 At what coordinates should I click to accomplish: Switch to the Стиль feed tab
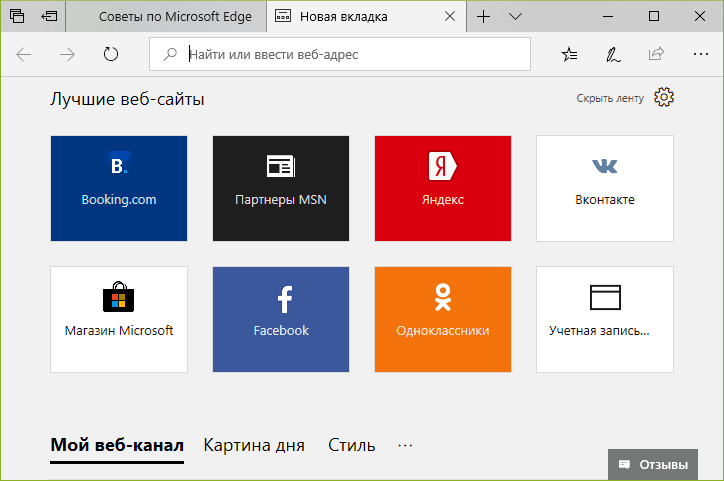(351, 445)
